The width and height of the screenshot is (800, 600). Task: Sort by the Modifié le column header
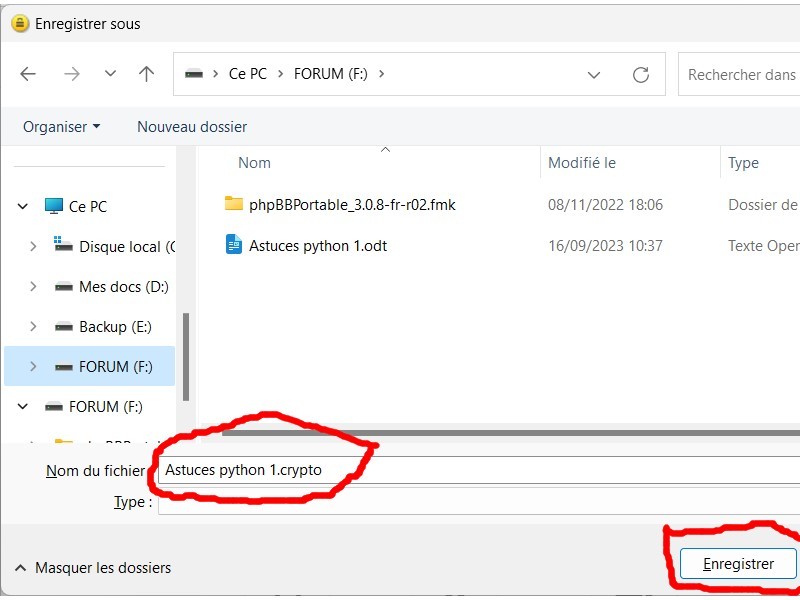pos(582,163)
